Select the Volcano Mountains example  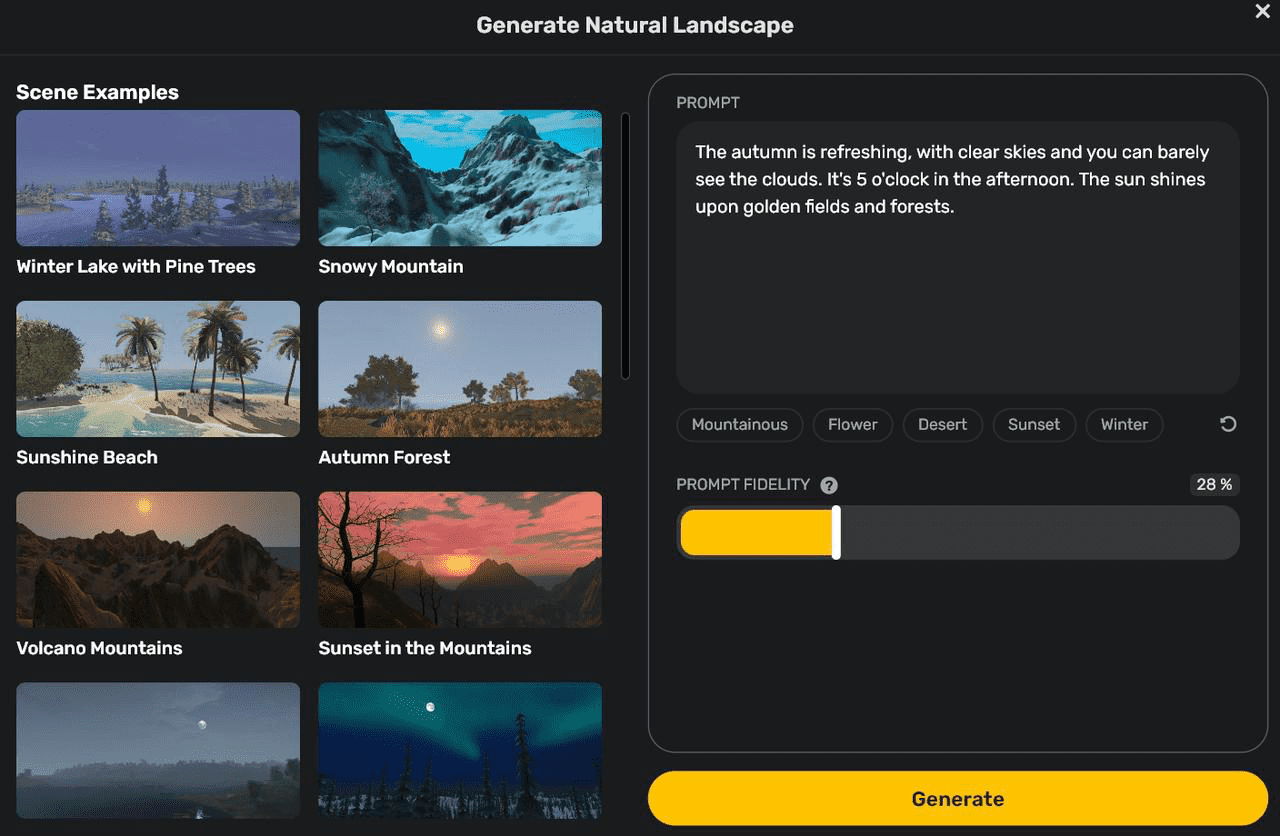click(x=157, y=559)
